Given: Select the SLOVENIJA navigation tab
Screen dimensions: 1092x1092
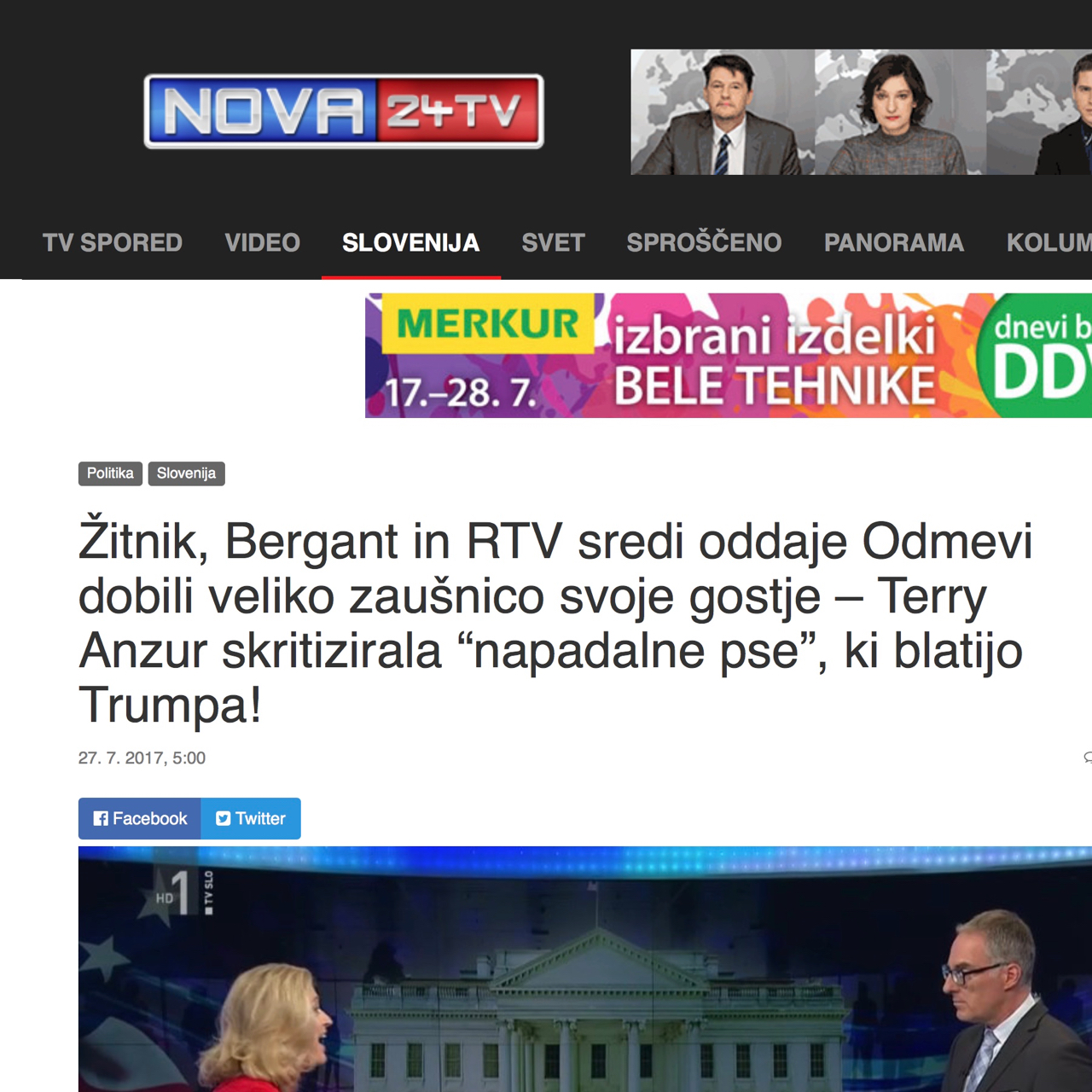Looking at the screenshot, I should click(411, 242).
